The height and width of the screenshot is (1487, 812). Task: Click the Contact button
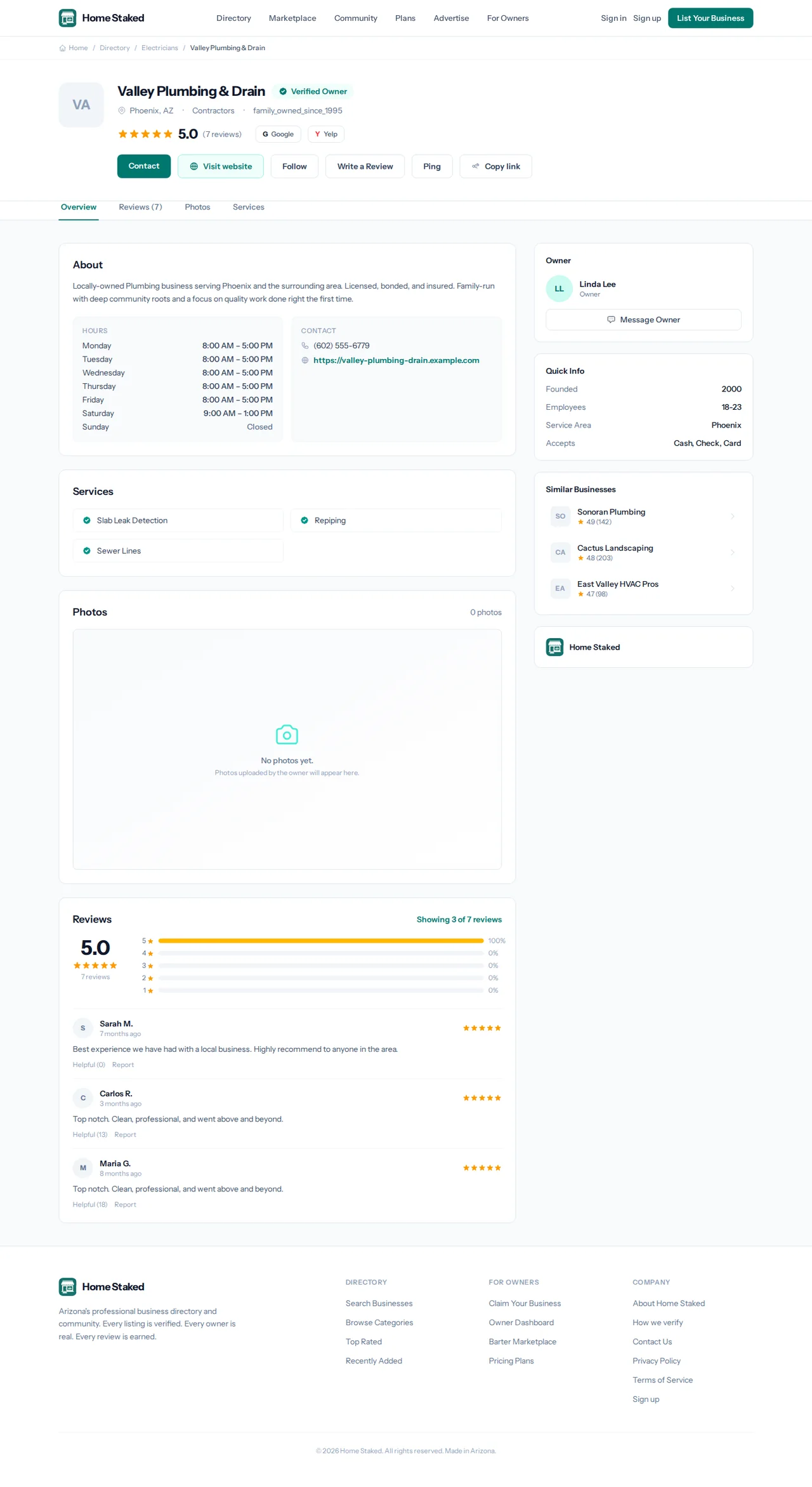click(144, 166)
